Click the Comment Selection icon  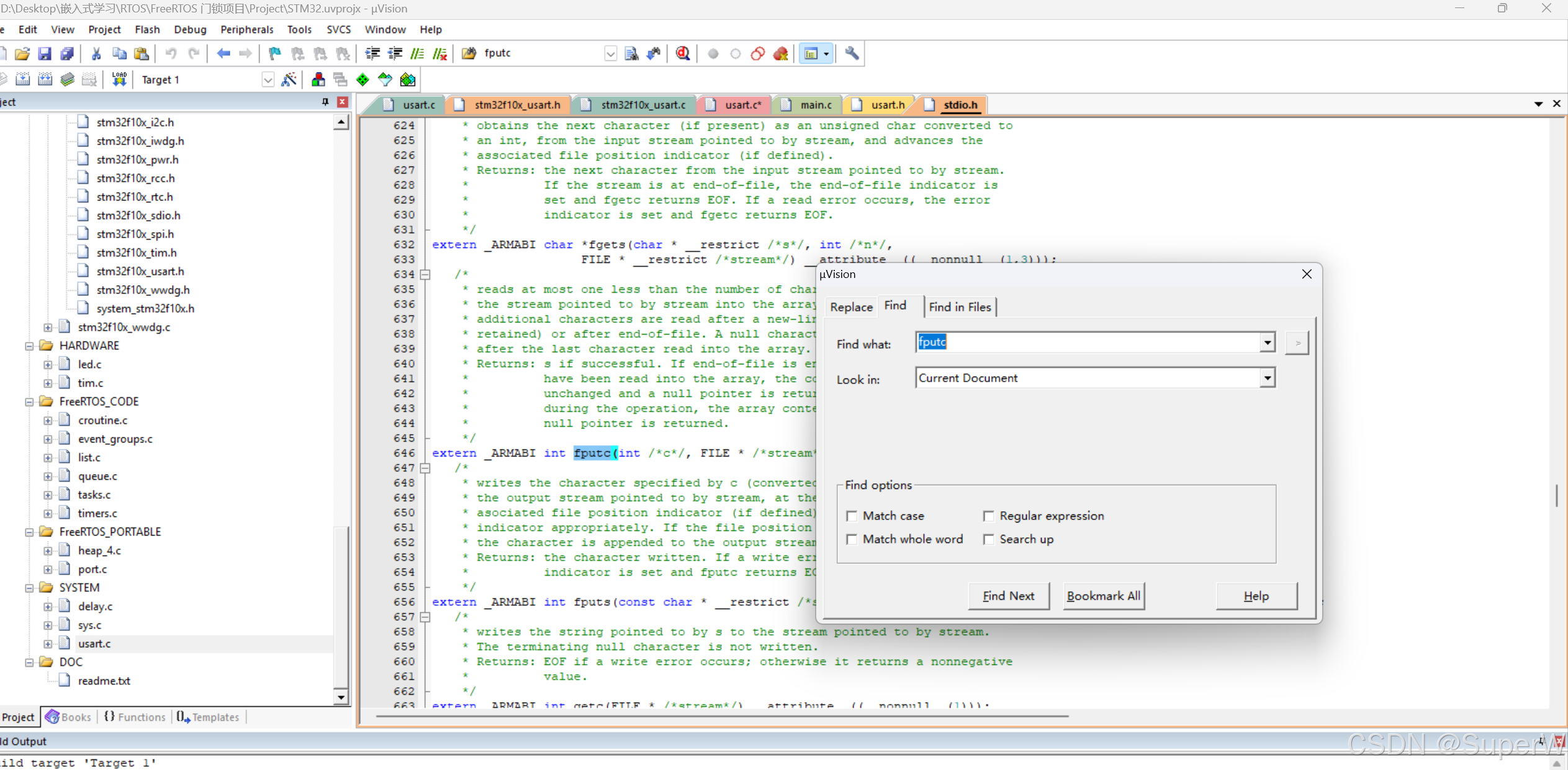point(417,54)
